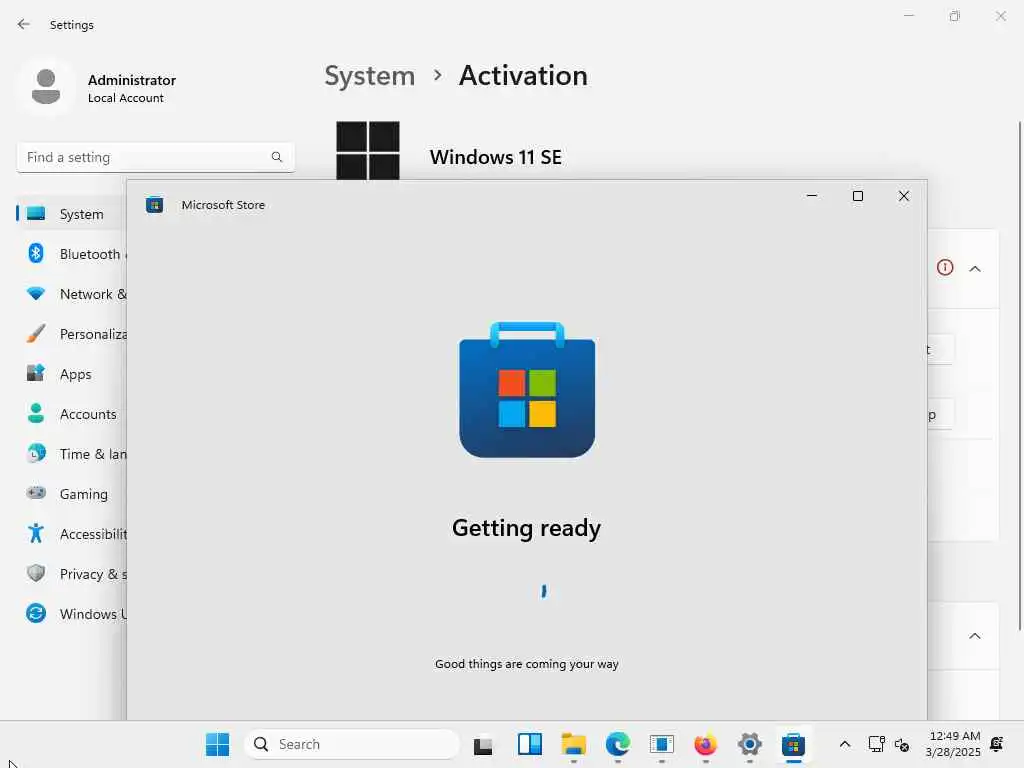Click the Microsoft Store title bar icon
The height and width of the screenshot is (768, 1024).
tap(155, 205)
